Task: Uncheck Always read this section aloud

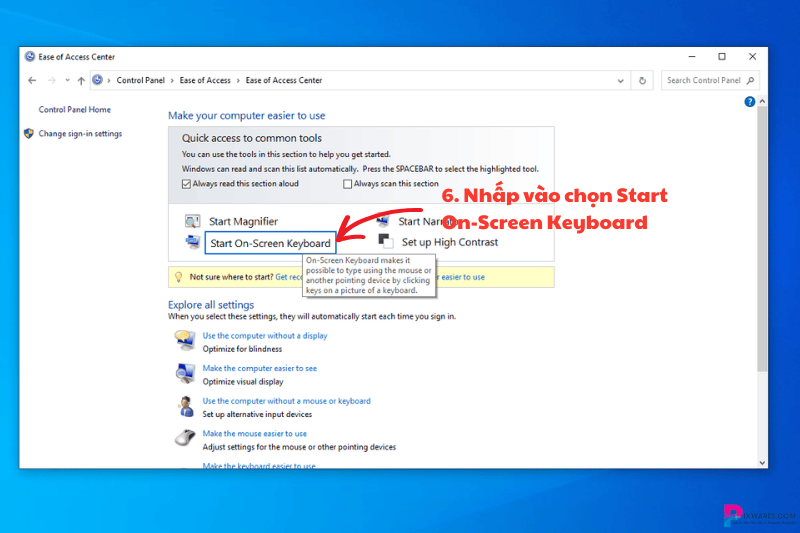Action: click(186, 184)
